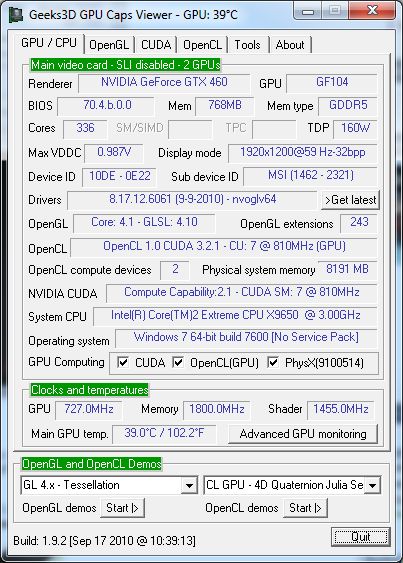This screenshot has width=403, height=563.
Task: Click the OpenGL field Core: 4.1 - GLSL: 4.10
Action: tap(144, 223)
